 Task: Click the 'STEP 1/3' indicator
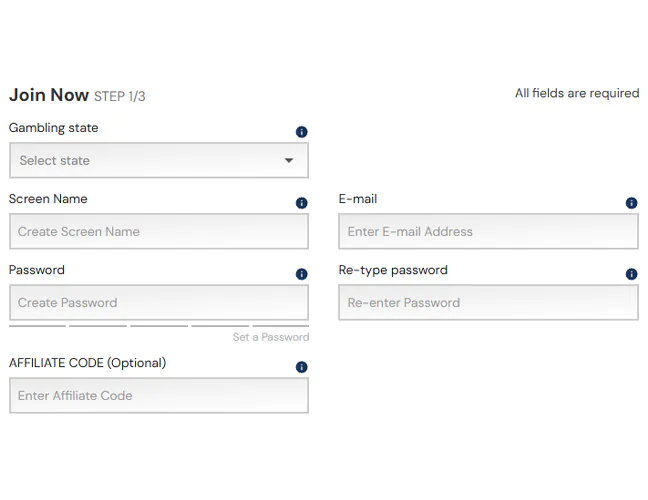click(120, 97)
